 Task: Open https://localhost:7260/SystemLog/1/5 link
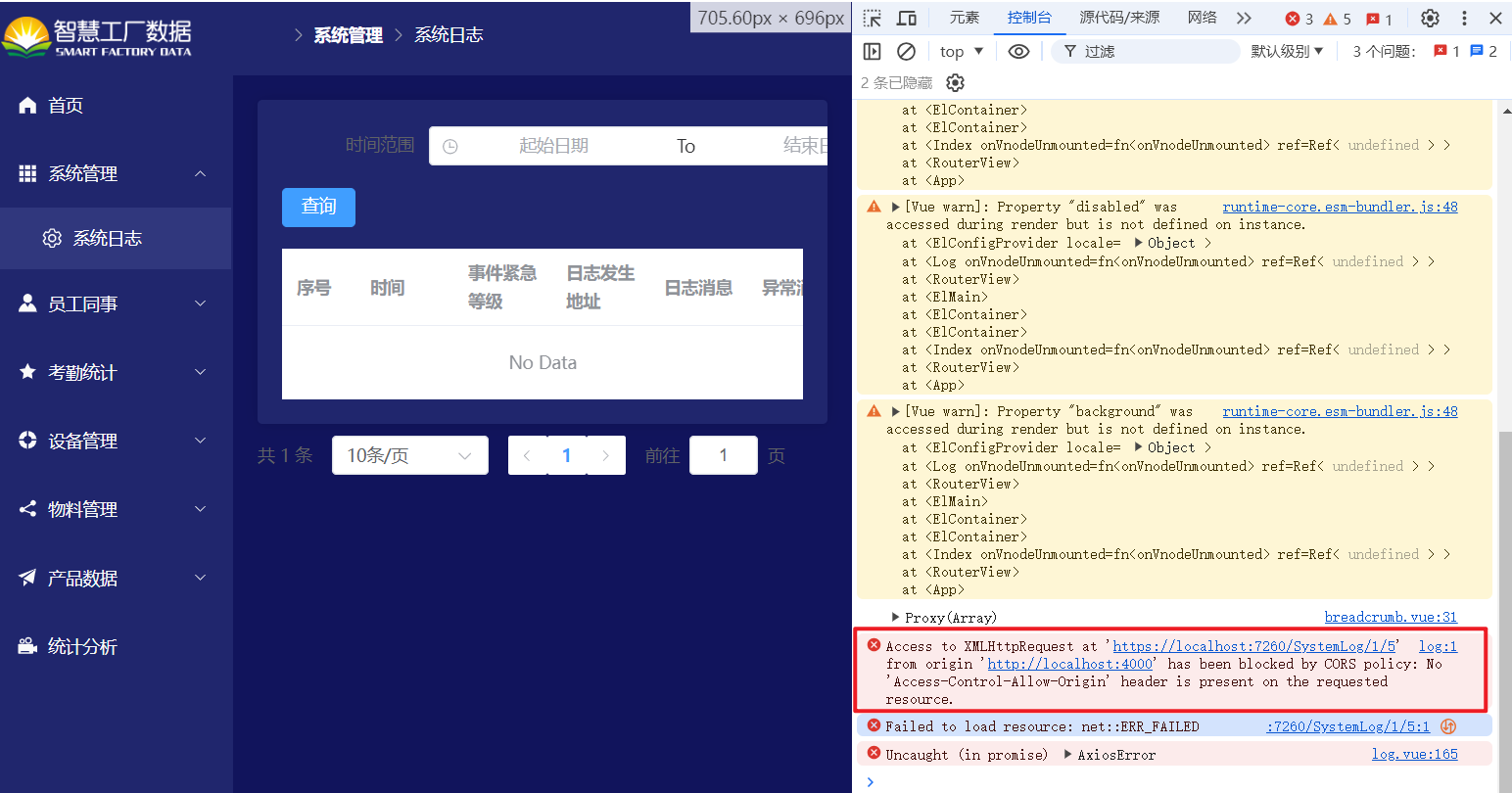[x=1254, y=646]
